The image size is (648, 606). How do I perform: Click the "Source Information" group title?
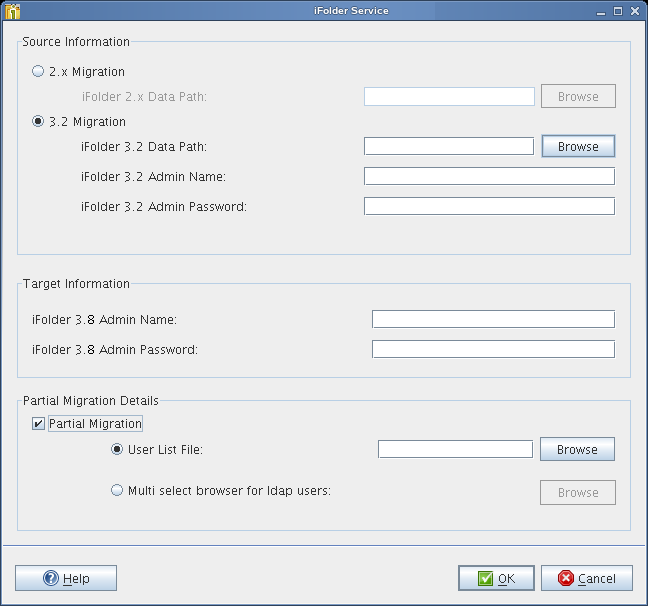click(76, 42)
